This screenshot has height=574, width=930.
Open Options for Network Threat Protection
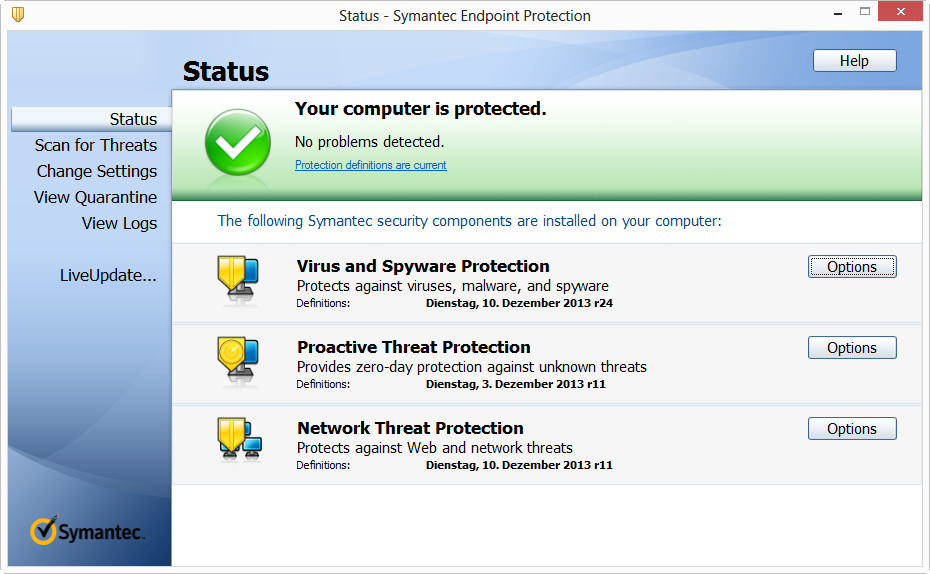pyautogui.click(x=852, y=429)
